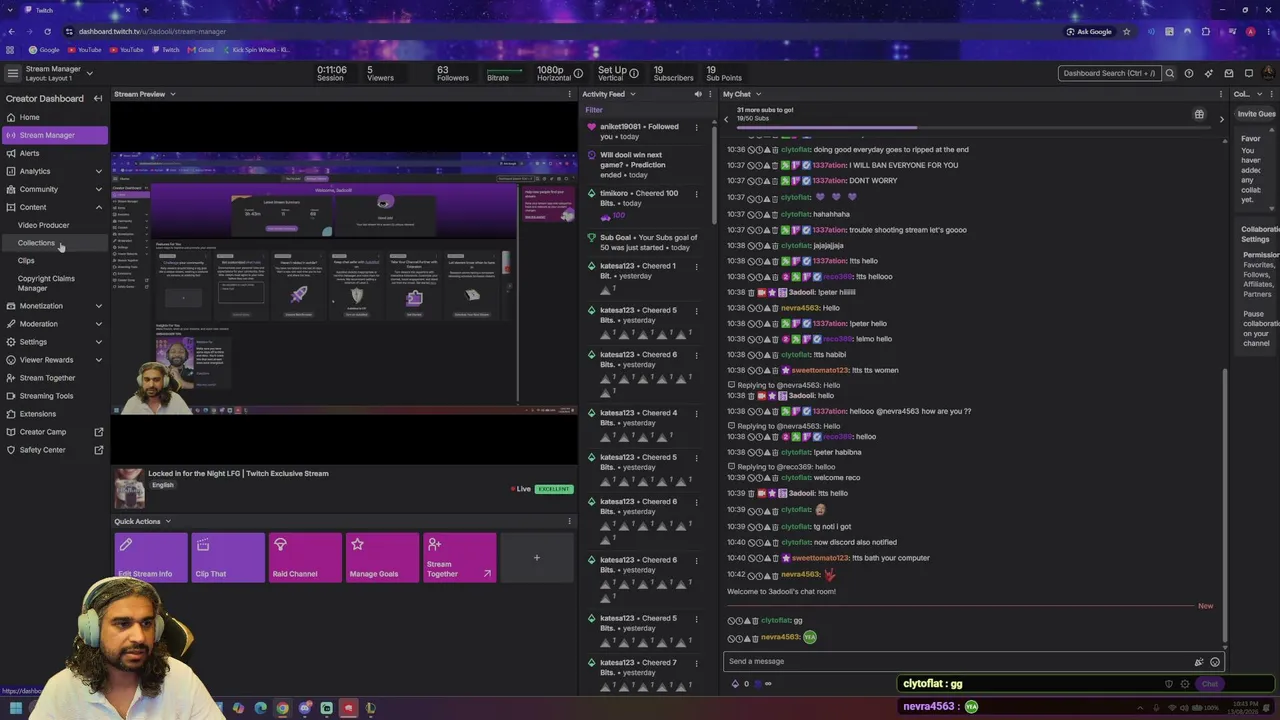Open Creator Camp external link

pos(54,432)
